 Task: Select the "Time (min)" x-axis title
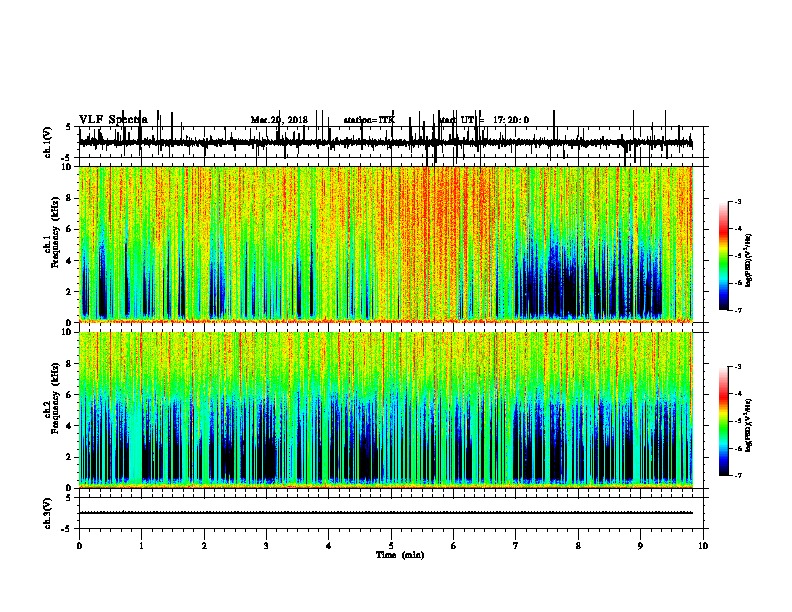400,555
